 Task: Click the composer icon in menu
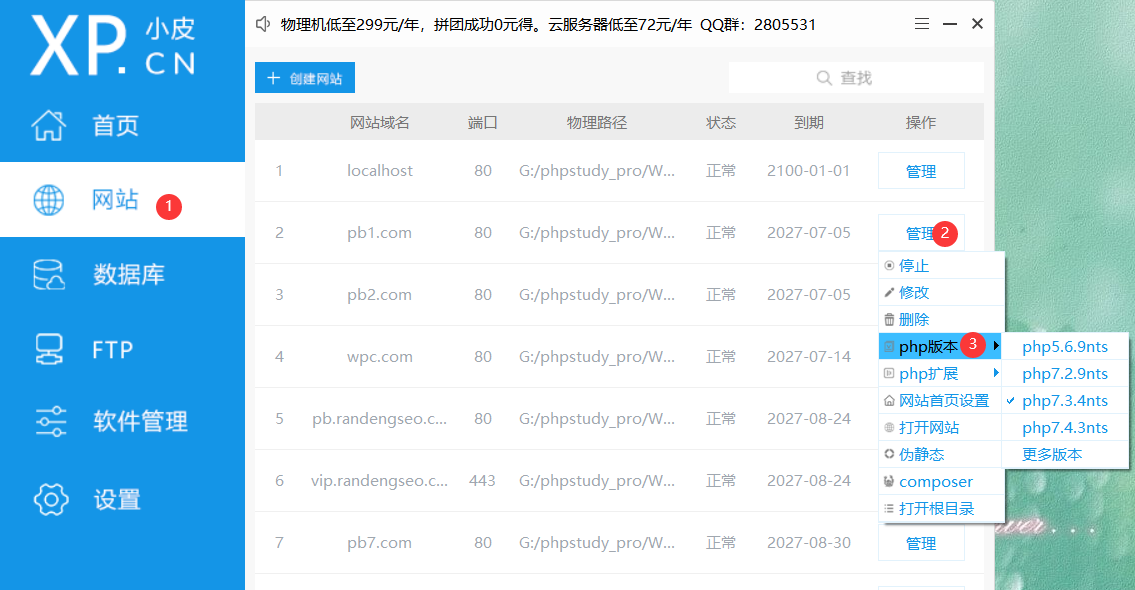point(889,481)
